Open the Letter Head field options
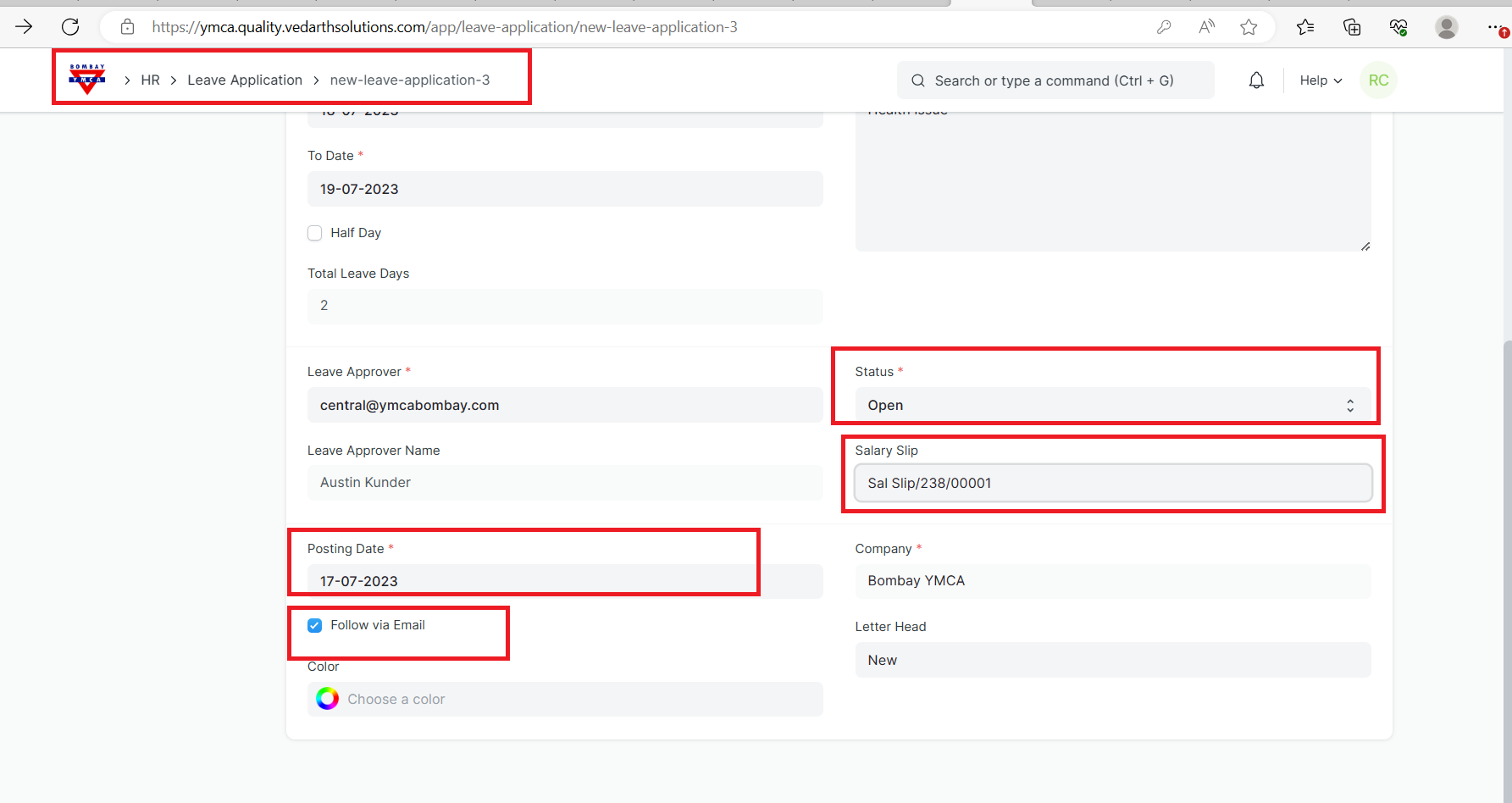Viewport: 1512px width, 803px height. 1112,660
